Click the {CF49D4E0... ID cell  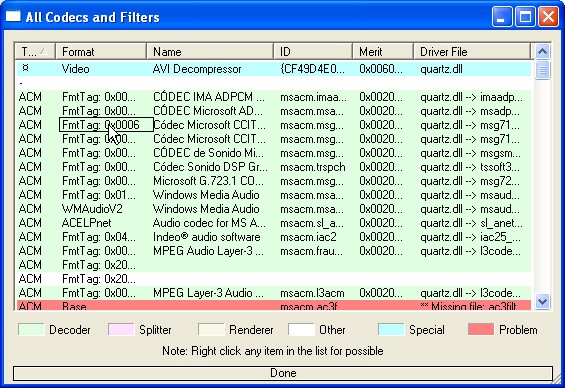[312, 69]
